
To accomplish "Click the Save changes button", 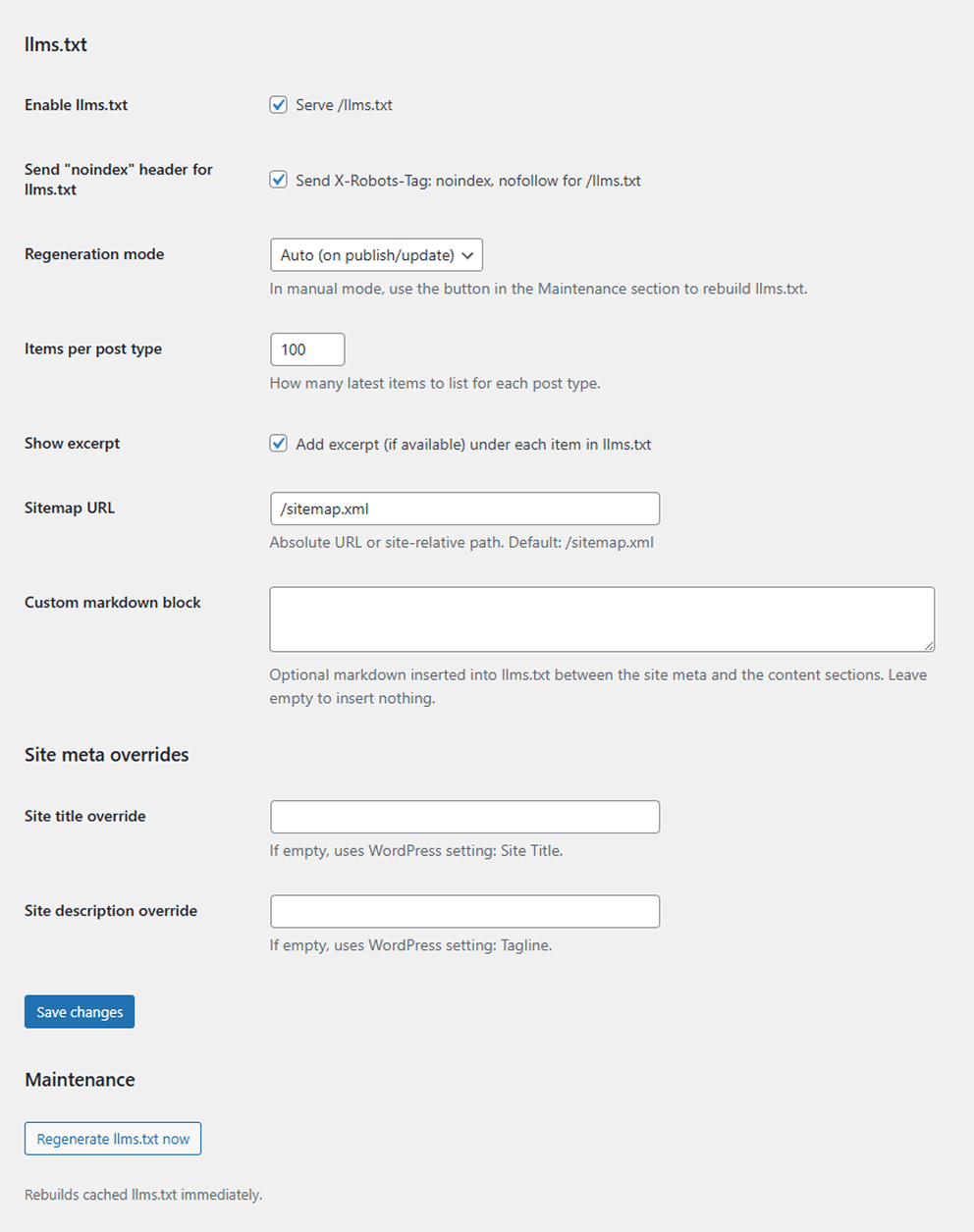I will point(79,1011).
